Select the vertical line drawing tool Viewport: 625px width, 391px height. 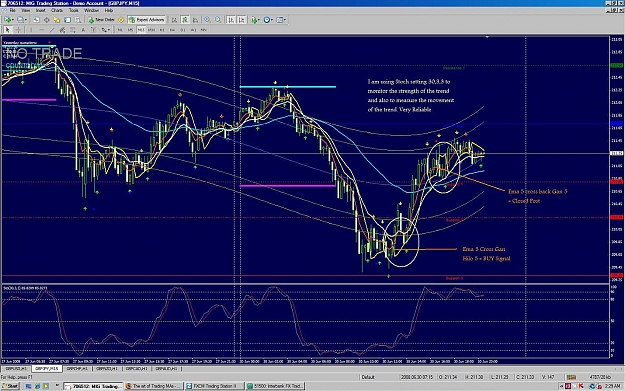[x=31, y=29]
